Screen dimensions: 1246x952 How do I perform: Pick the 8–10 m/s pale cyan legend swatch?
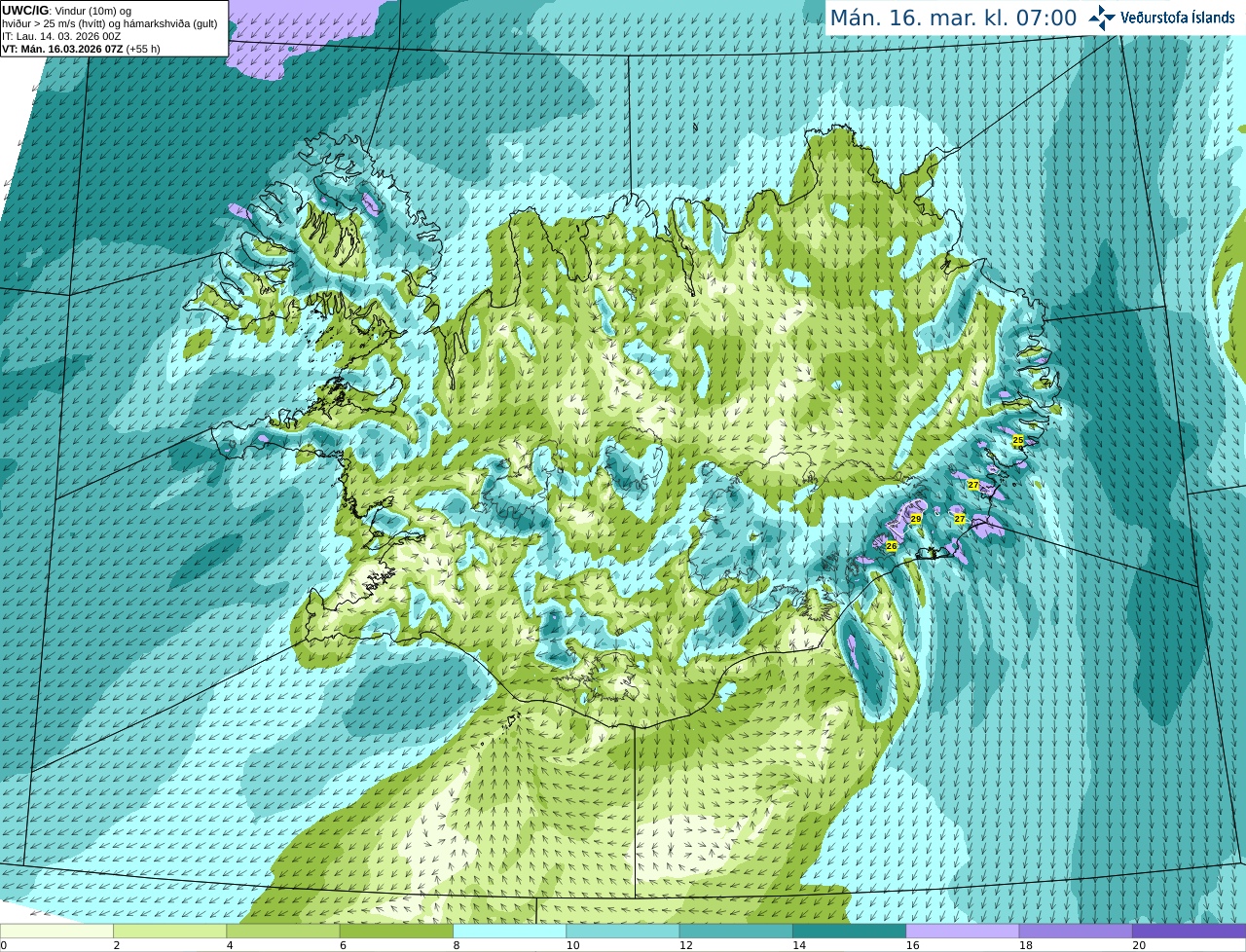tap(510, 931)
